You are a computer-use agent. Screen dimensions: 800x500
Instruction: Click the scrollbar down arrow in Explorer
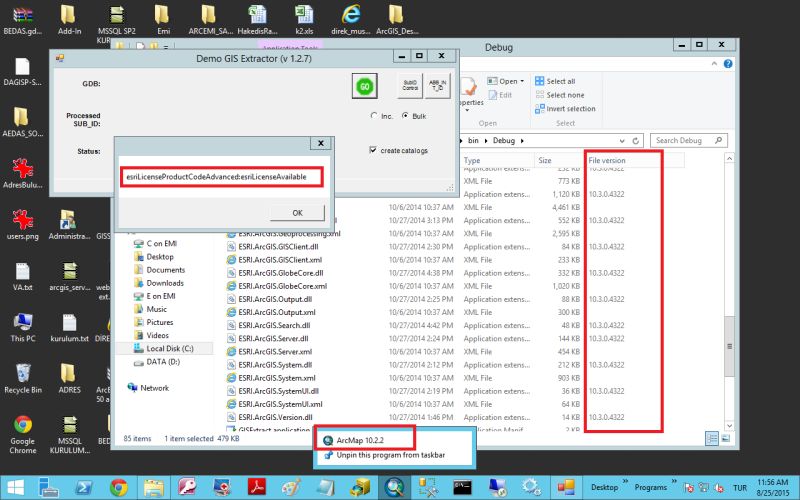click(729, 426)
